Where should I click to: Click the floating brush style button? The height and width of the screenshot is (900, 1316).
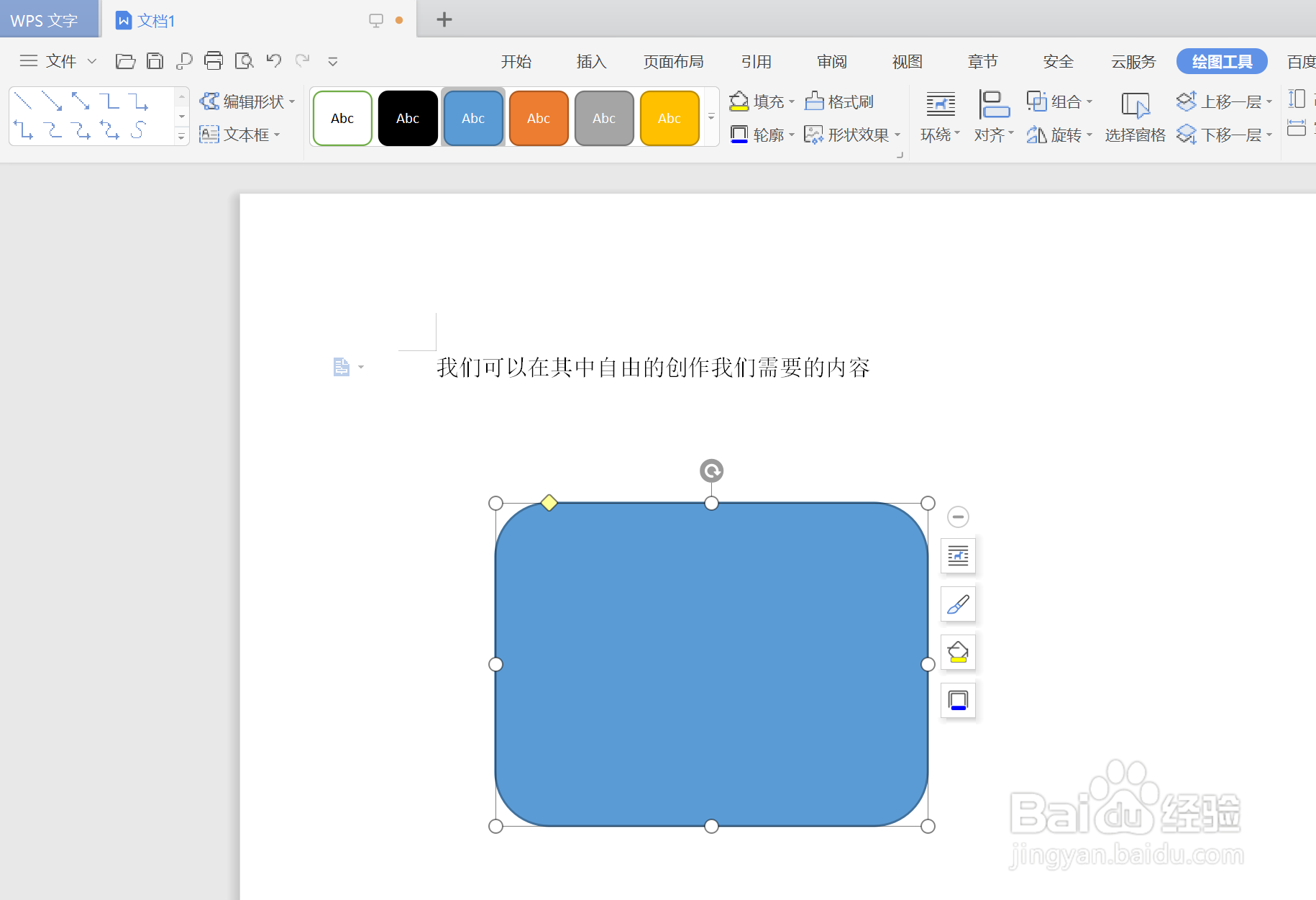coord(958,604)
